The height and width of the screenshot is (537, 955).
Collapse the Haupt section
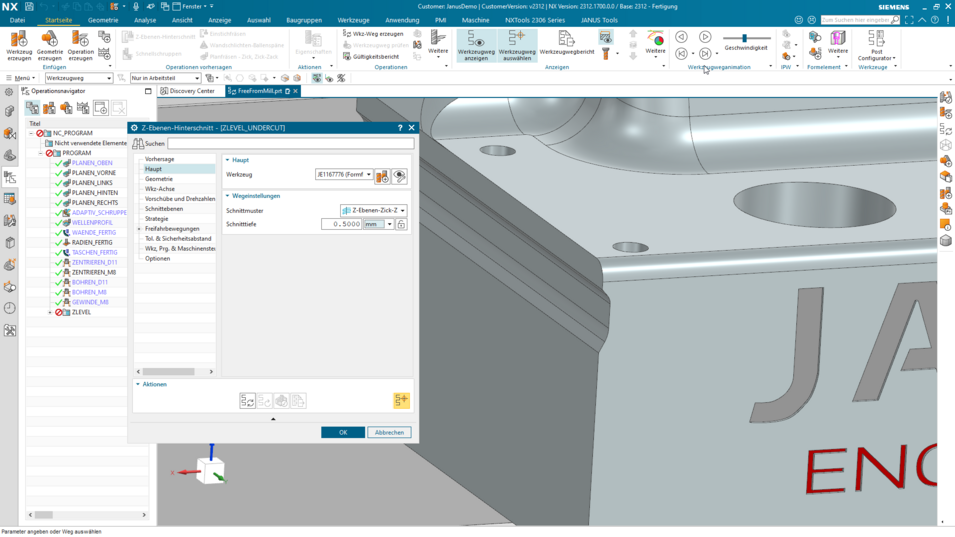[x=228, y=160]
